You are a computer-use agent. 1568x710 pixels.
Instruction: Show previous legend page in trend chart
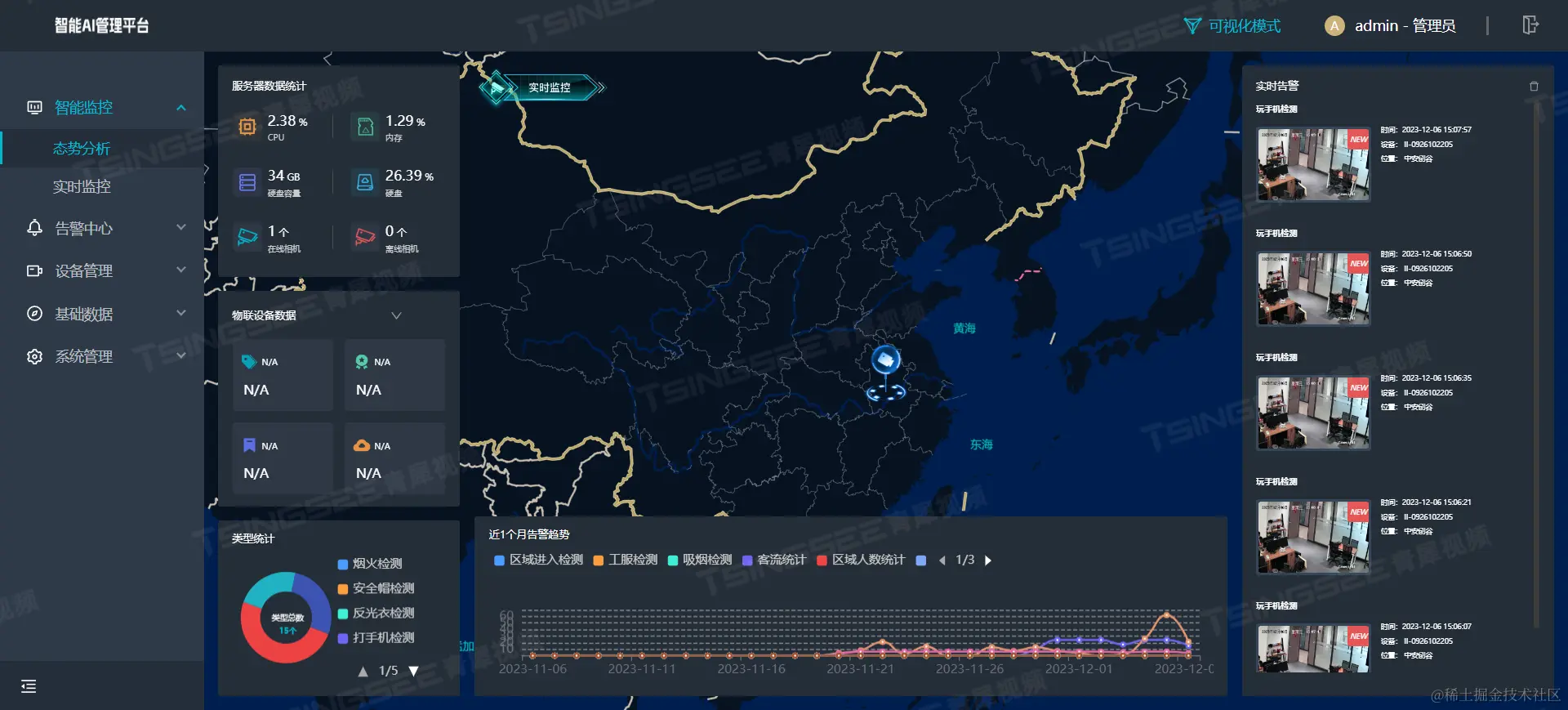click(942, 560)
